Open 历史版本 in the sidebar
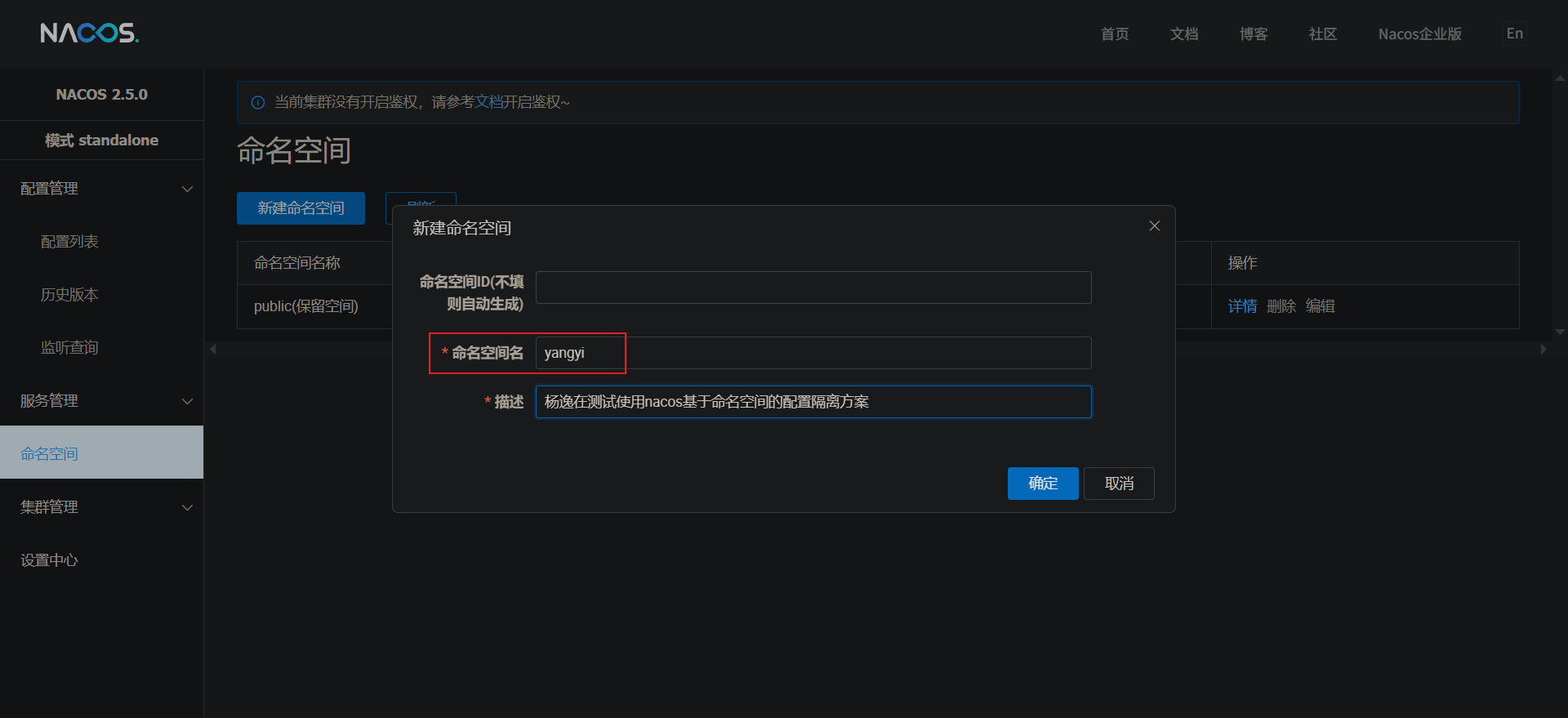The width and height of the screenshot is (1568, 718). click(69, 295)
